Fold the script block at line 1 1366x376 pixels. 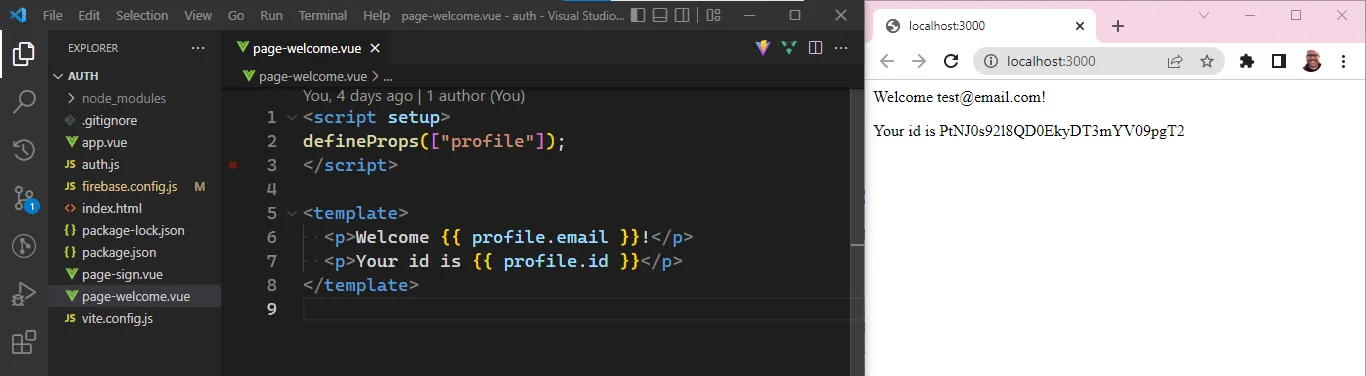pyautogui.click(x=291, y=117)
